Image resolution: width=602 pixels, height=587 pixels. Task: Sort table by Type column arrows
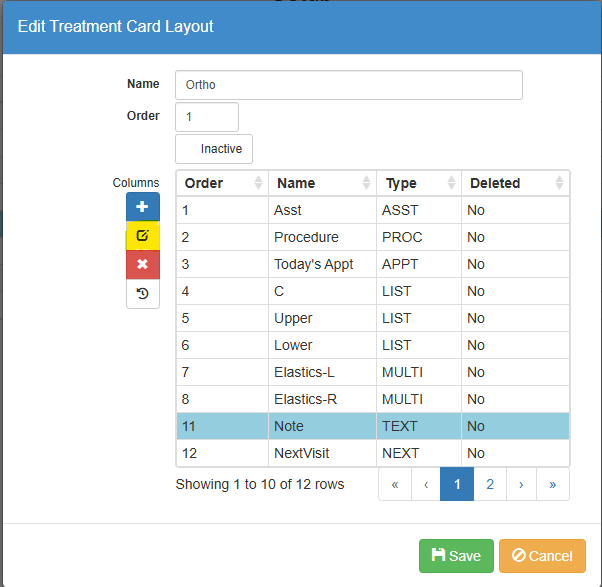click(x=452, y=183)
